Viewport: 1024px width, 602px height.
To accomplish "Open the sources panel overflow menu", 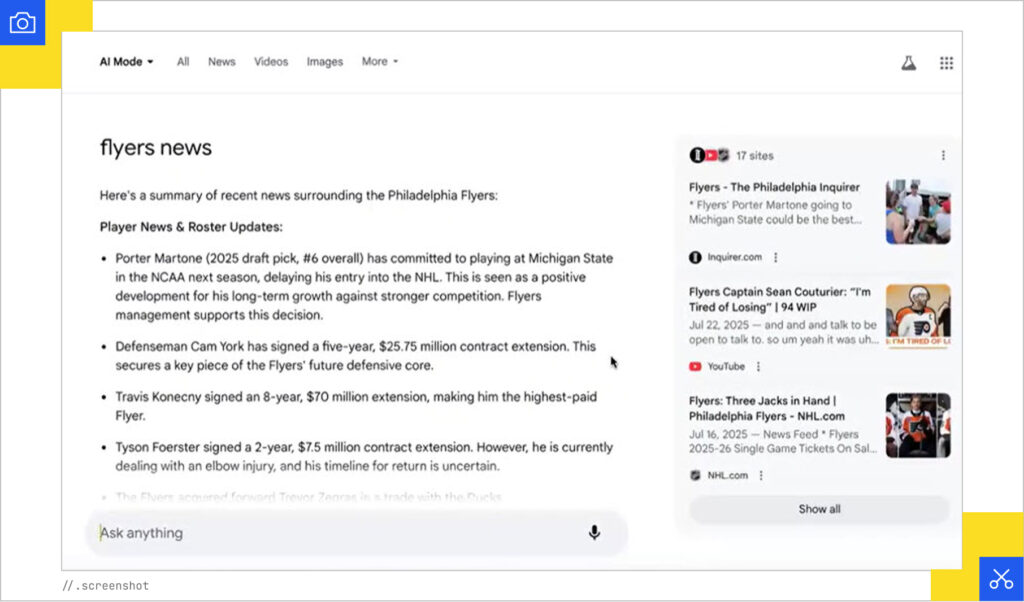I will pos(941,155).
